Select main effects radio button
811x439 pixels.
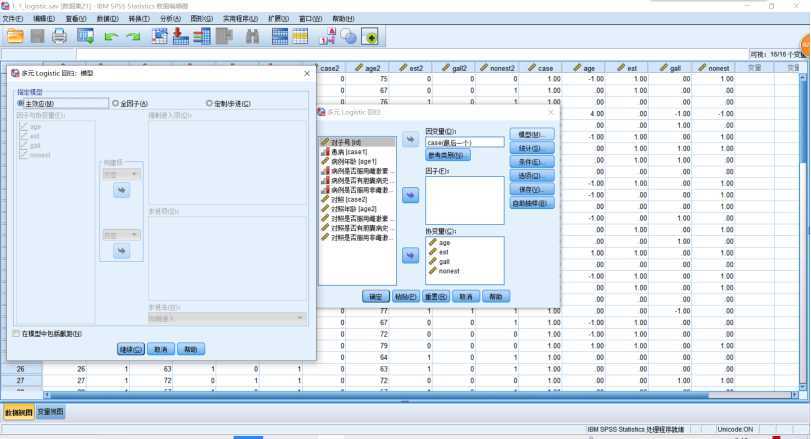click(x=21, y=103)
